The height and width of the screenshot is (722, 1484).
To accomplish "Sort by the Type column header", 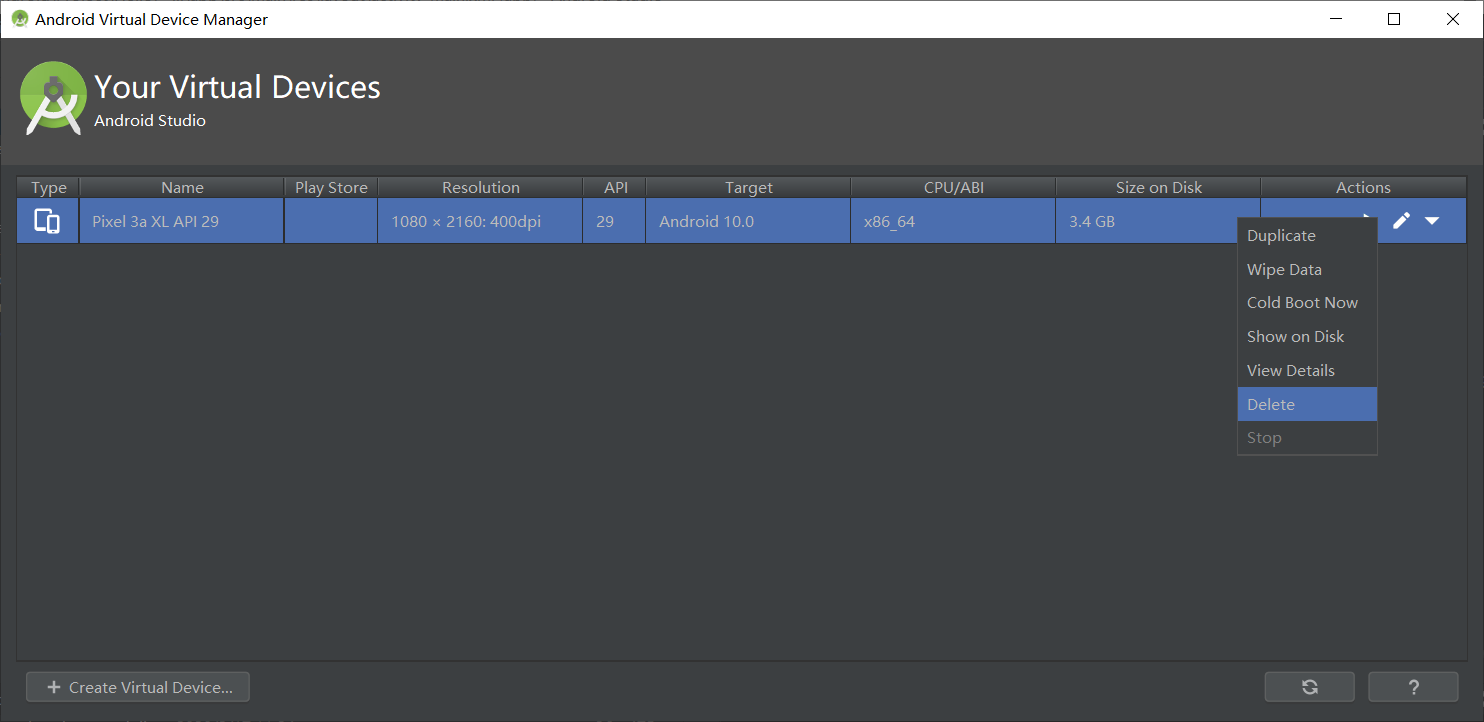I will tap(48, 187).
